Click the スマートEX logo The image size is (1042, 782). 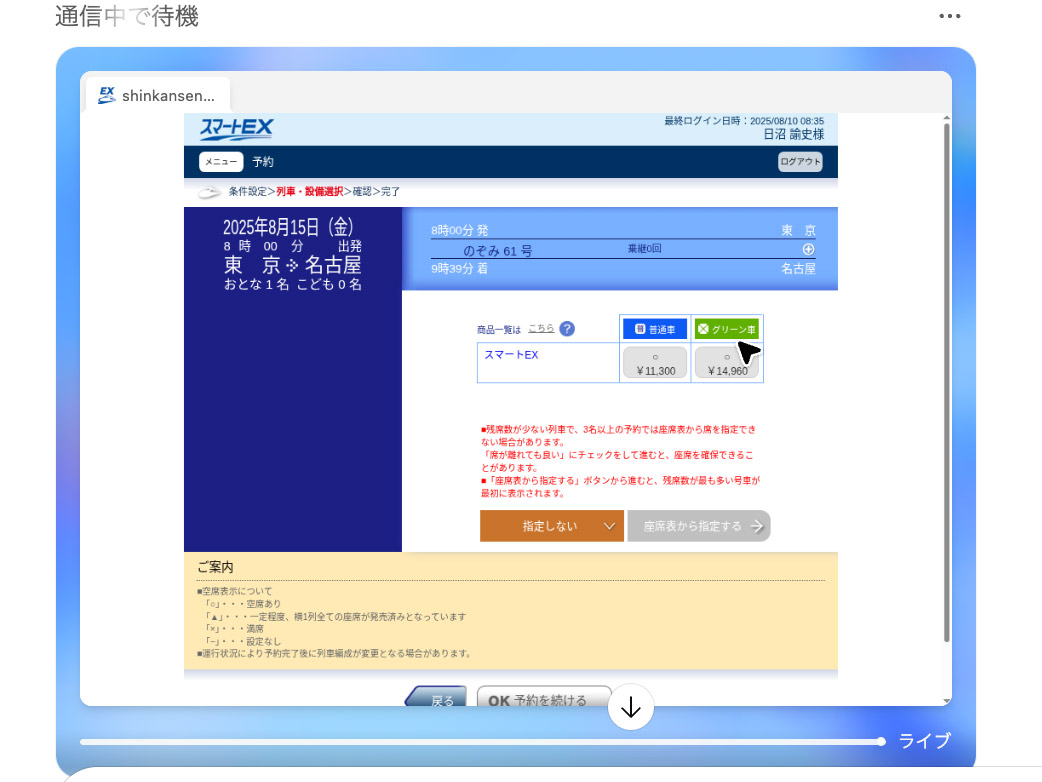tap(237, 128)
